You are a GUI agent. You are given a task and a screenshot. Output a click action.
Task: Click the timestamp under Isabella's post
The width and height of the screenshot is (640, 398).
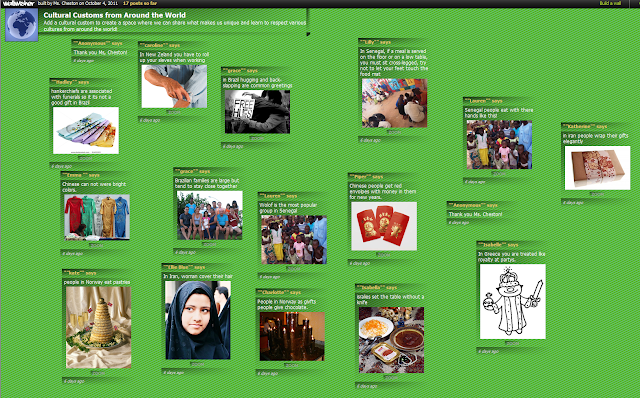[x=367, y=386]
